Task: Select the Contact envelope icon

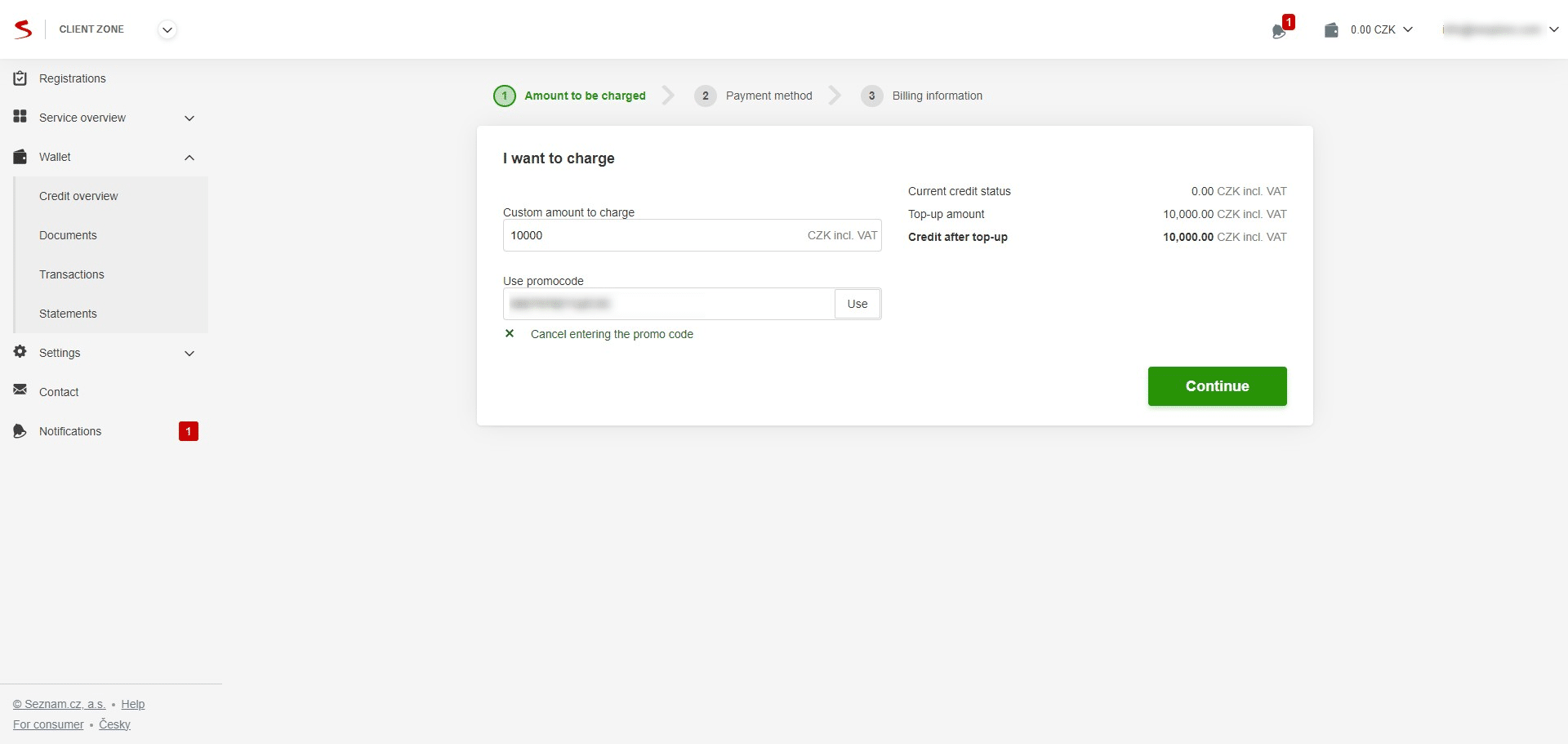Action: tap(20, 391)
